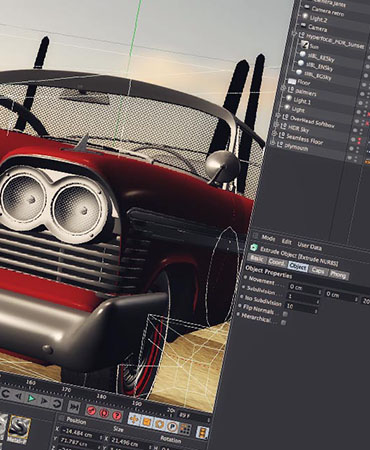Image resolution: width=370 pixels, height=450 pixels.
Task: Open the Mode menu in Attributes panel
Action: pyautogui.click(x=268, y=238)
